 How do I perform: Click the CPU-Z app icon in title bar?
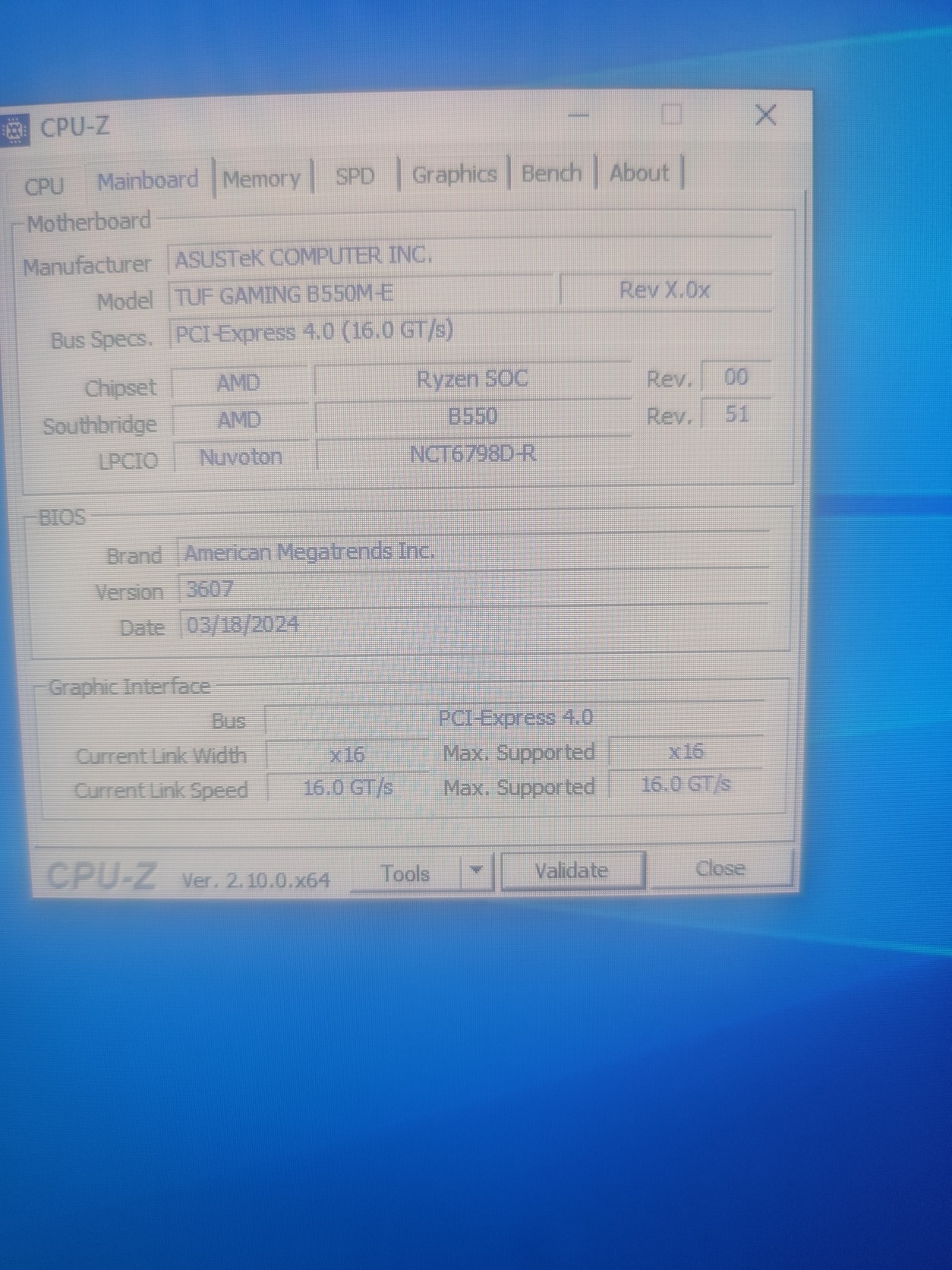click(x=14, y=130)
